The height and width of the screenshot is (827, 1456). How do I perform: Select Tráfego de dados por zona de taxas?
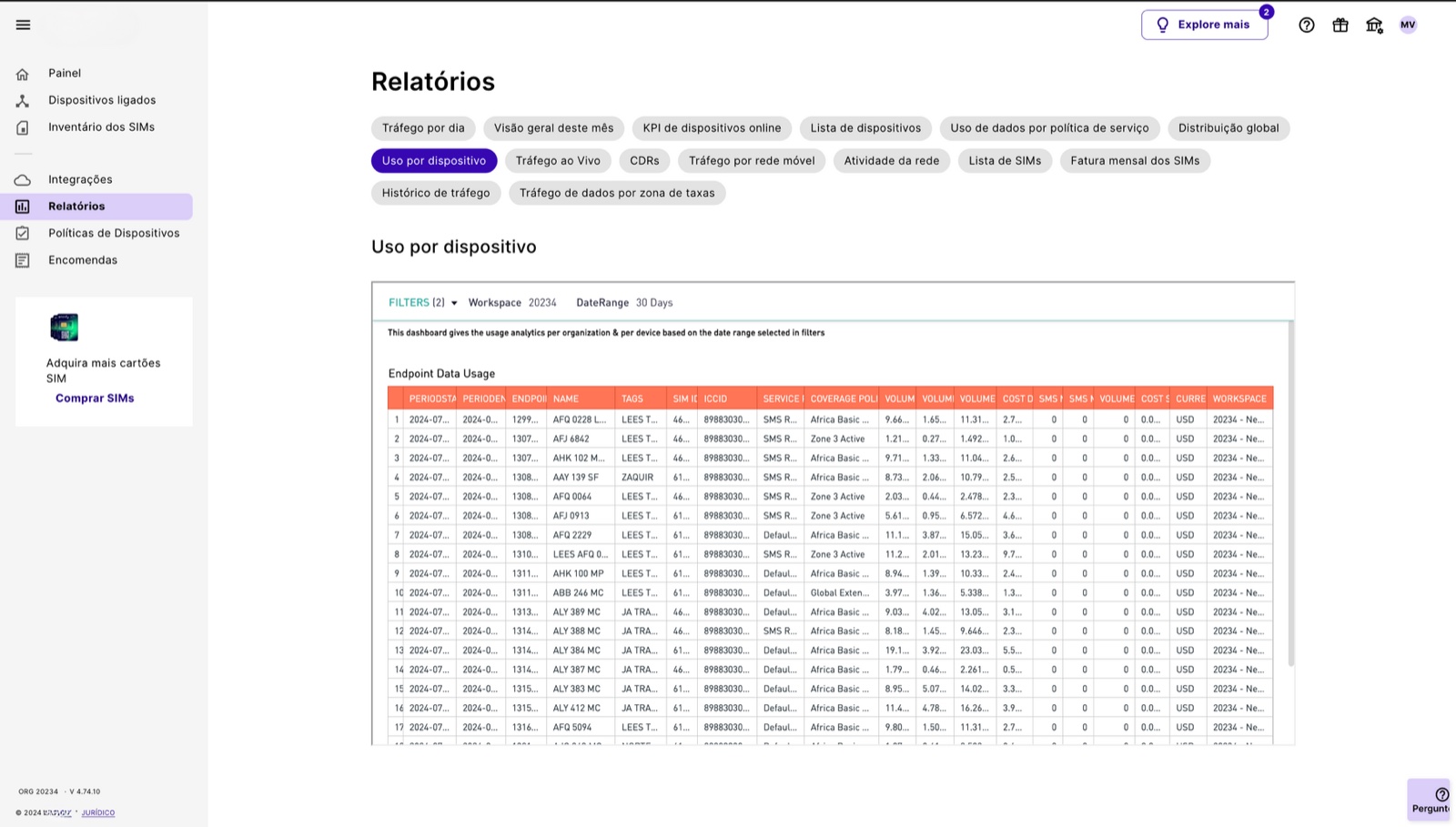coord(617,193)
